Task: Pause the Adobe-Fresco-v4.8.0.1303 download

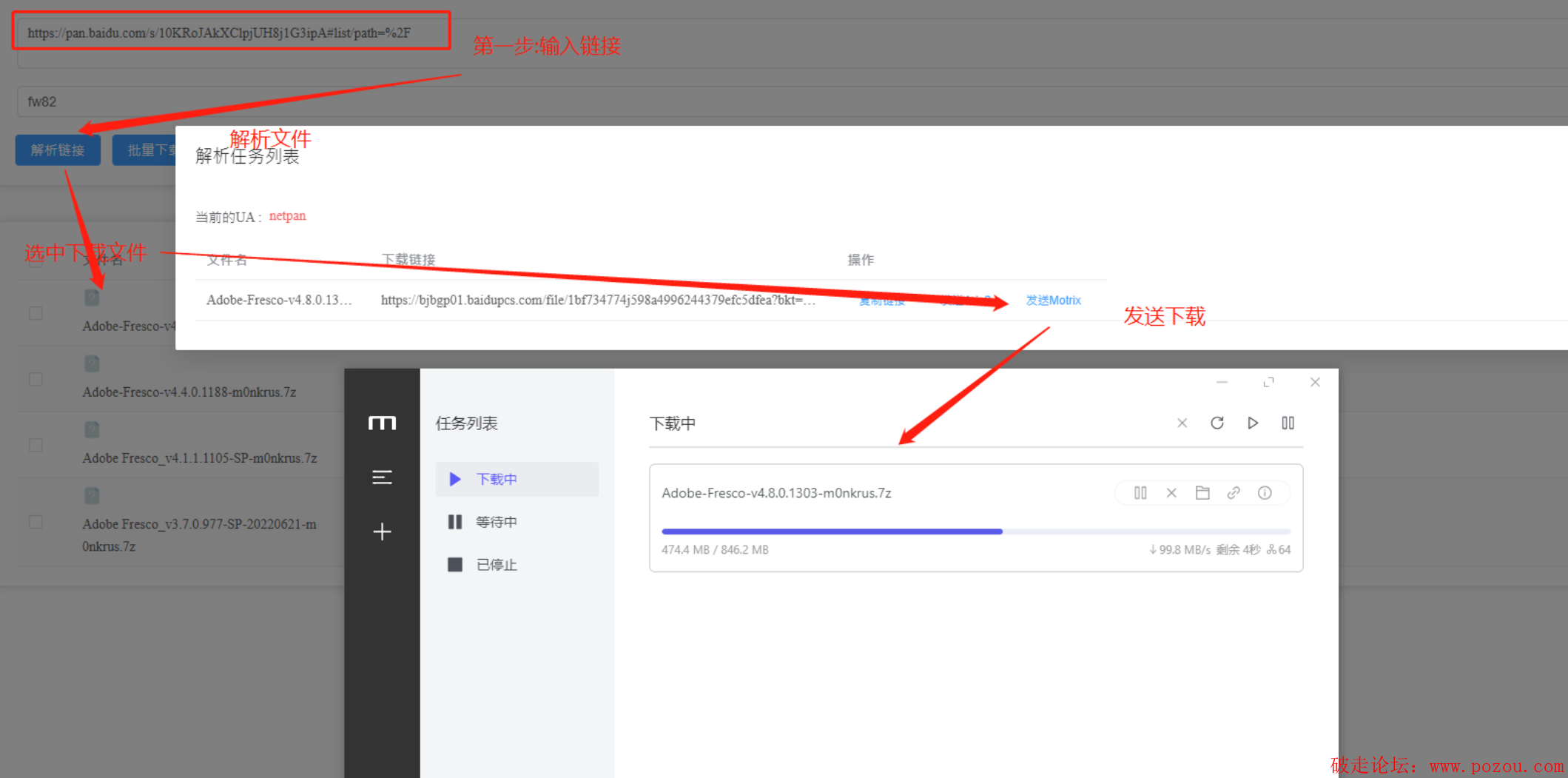Action: click(x=1140, y=493)
